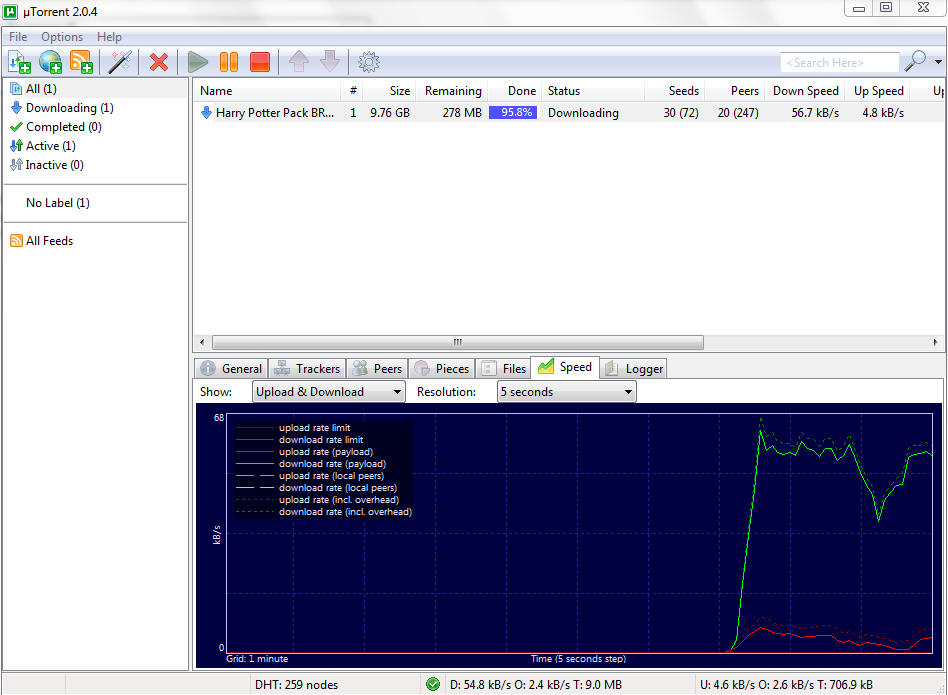
Task: Switch to the Logger tab
Action: [634, 369]
